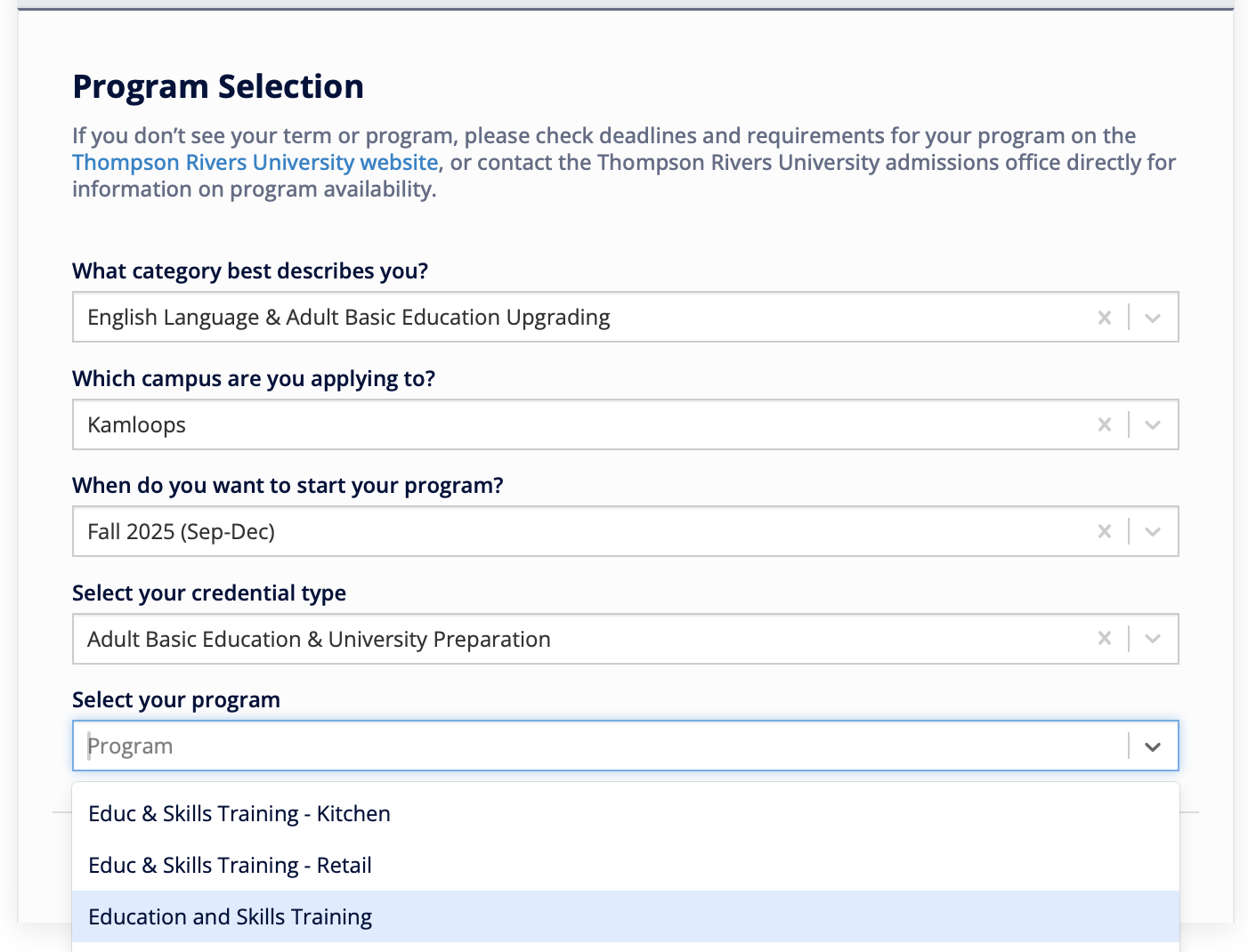Select Educ & Skills Training - Kitchen option
1248x952 pixels.
pyautogui.click(x=239, y=814)
